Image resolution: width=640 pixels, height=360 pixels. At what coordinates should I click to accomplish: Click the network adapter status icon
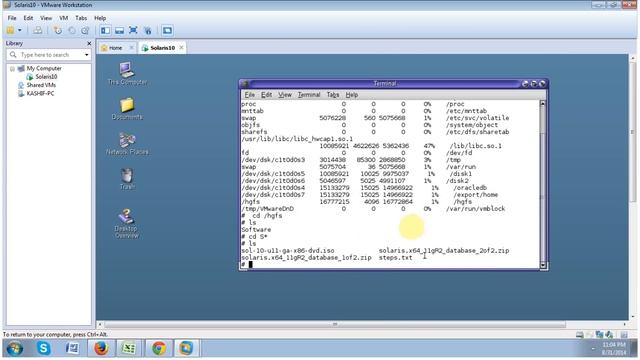[x=599, y=335]
